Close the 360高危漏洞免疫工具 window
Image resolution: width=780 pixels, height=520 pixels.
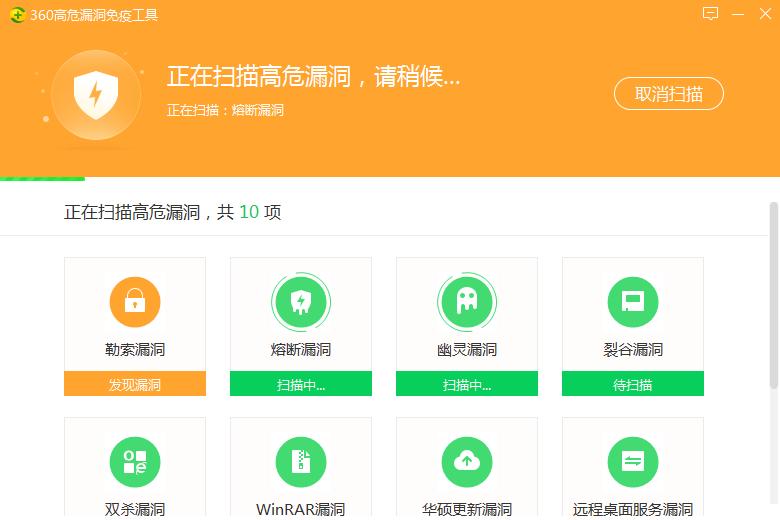tap(766, 13)
